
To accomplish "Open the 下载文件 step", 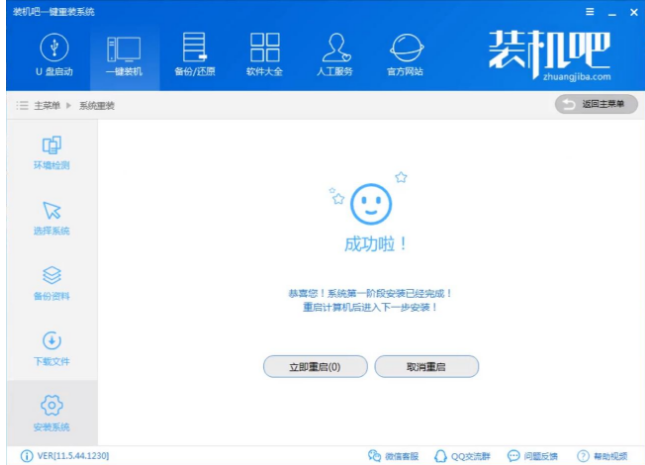I will 52,348.
